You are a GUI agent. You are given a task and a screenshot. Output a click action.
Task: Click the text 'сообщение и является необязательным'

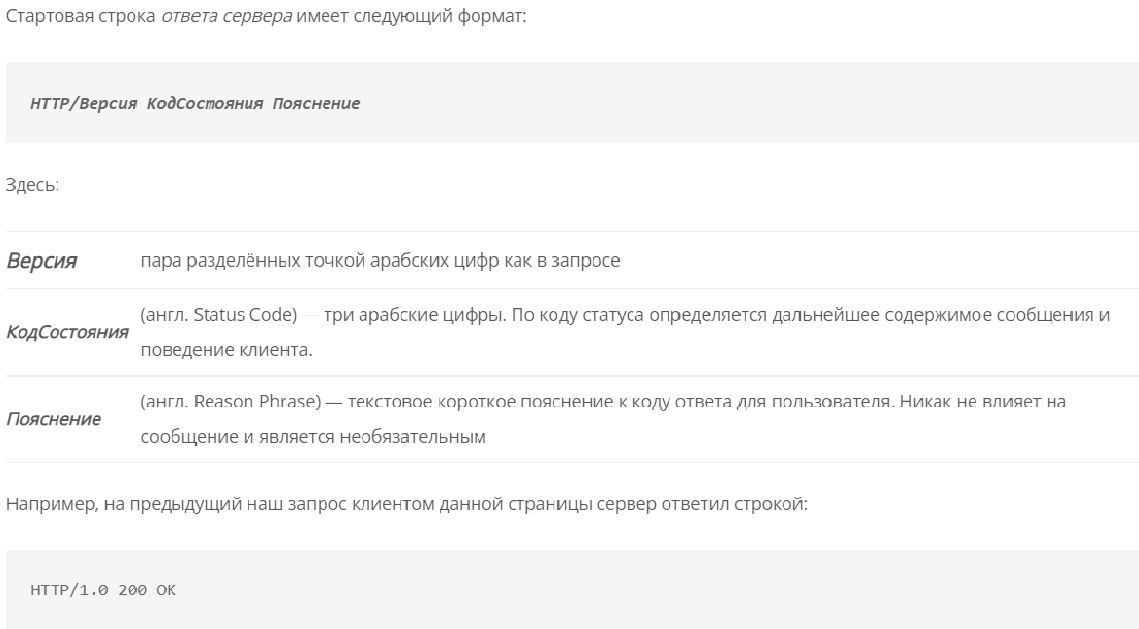pos(313,437)
